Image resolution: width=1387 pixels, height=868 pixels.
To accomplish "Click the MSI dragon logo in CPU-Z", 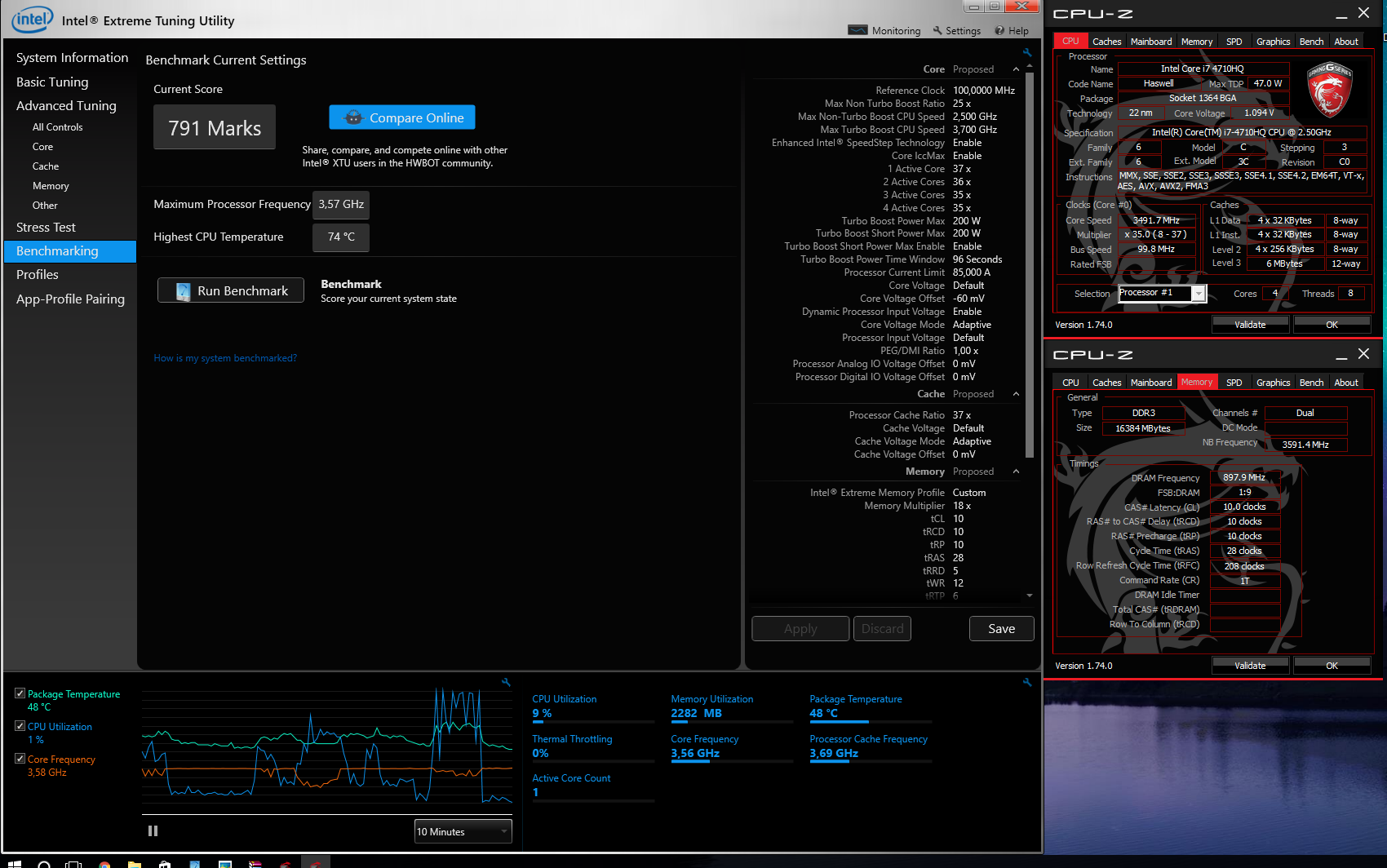I will pos(1330,90).
